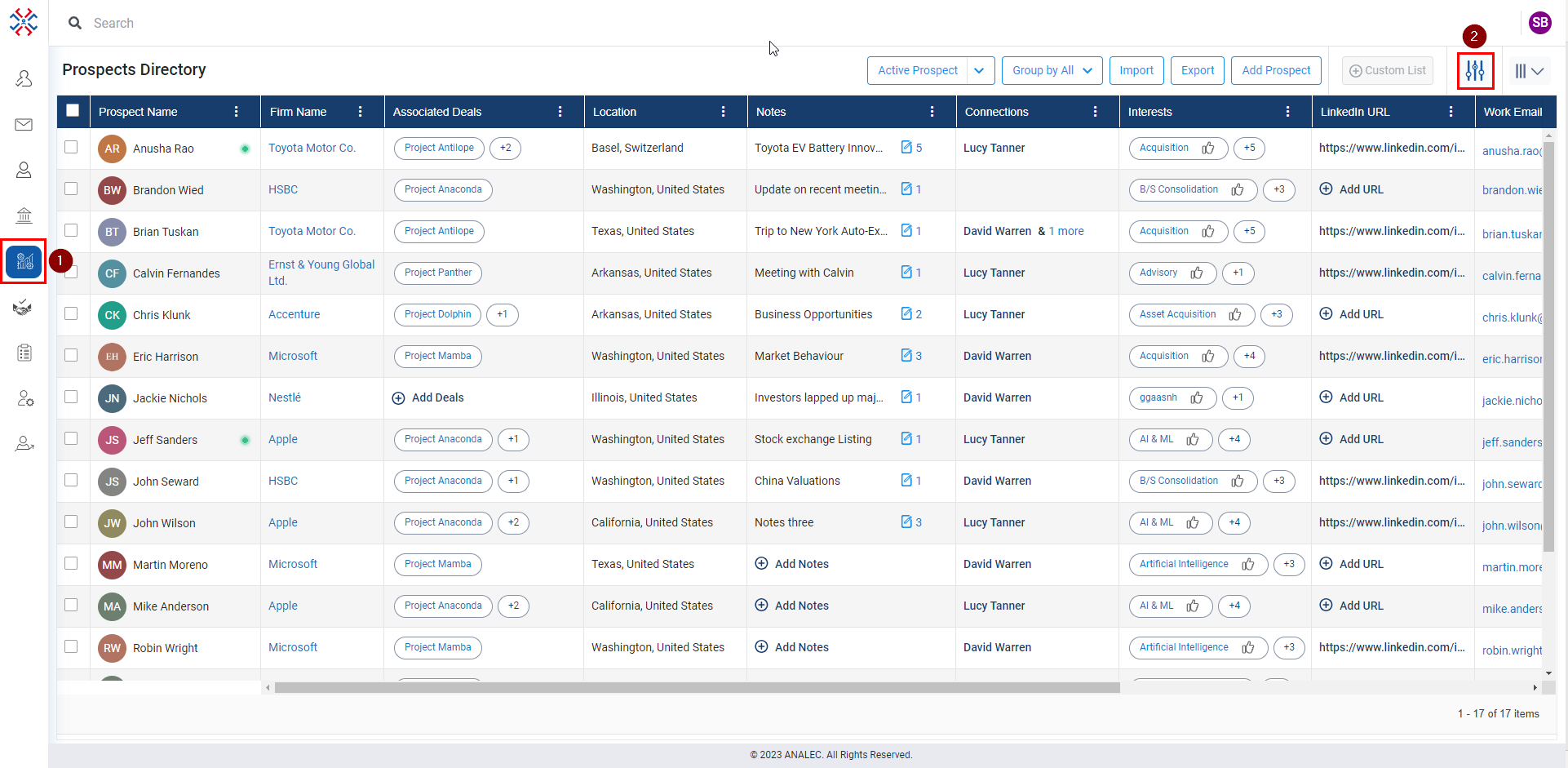This screenshot has height=768, width=1568.
Task: Select Eric Harrison row checkbox
Action: [x=71, y=355]
